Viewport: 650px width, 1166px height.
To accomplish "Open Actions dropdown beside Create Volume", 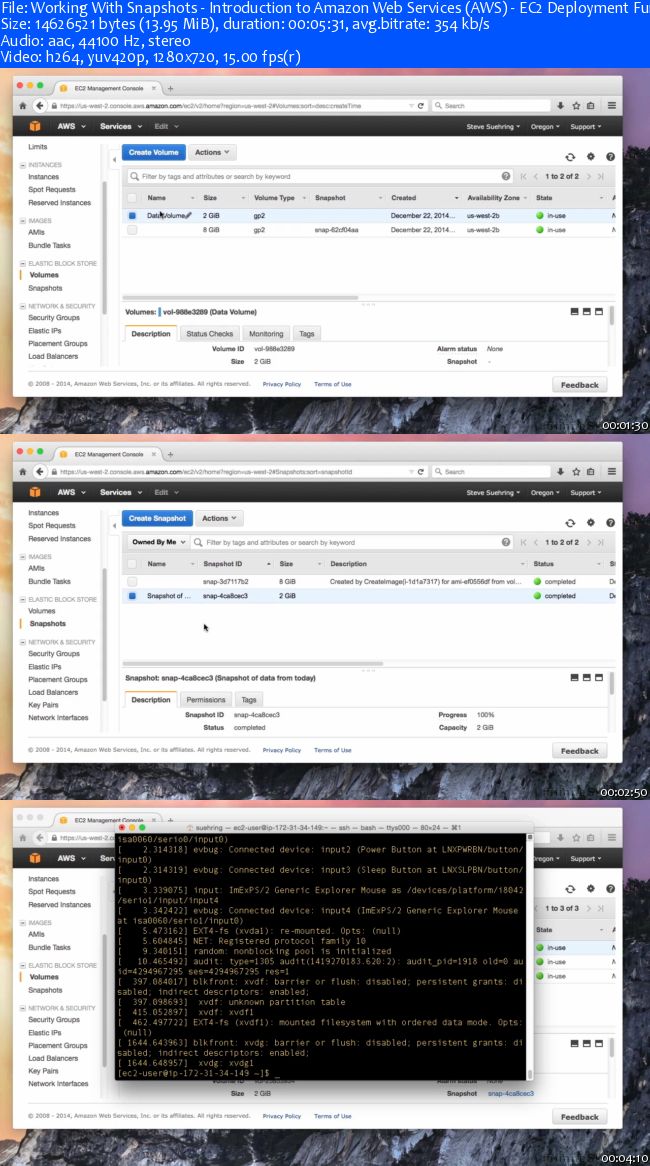I will coord(212,152).
